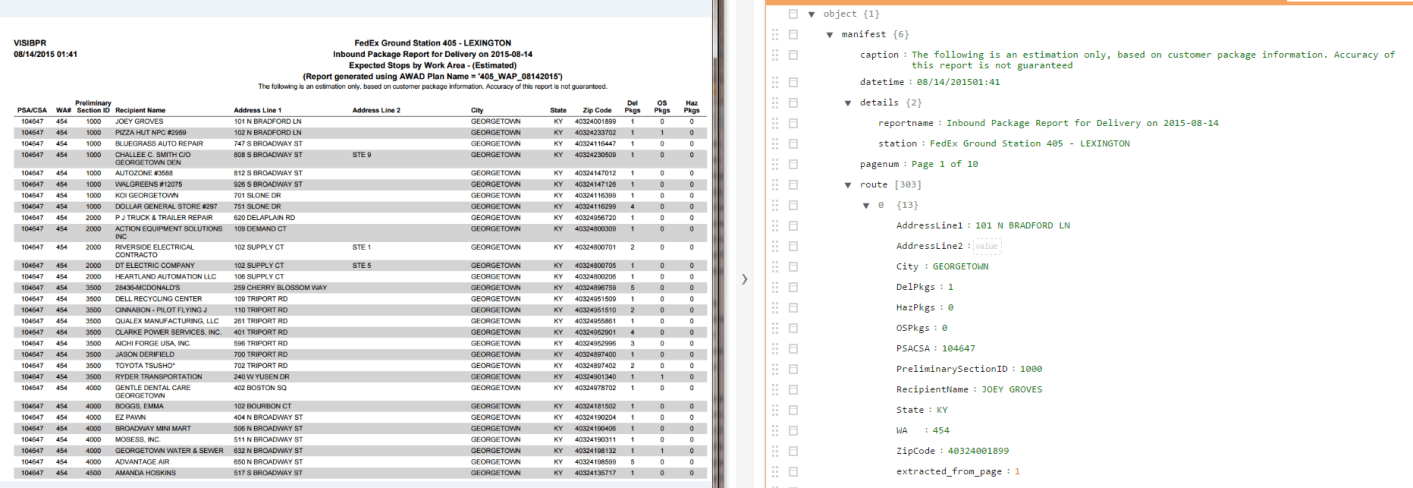This screenshot has height=488, width=1413.
Task: Check the RecipientName row checkbox
Action: pyautogui.click(x=793, y=389)
